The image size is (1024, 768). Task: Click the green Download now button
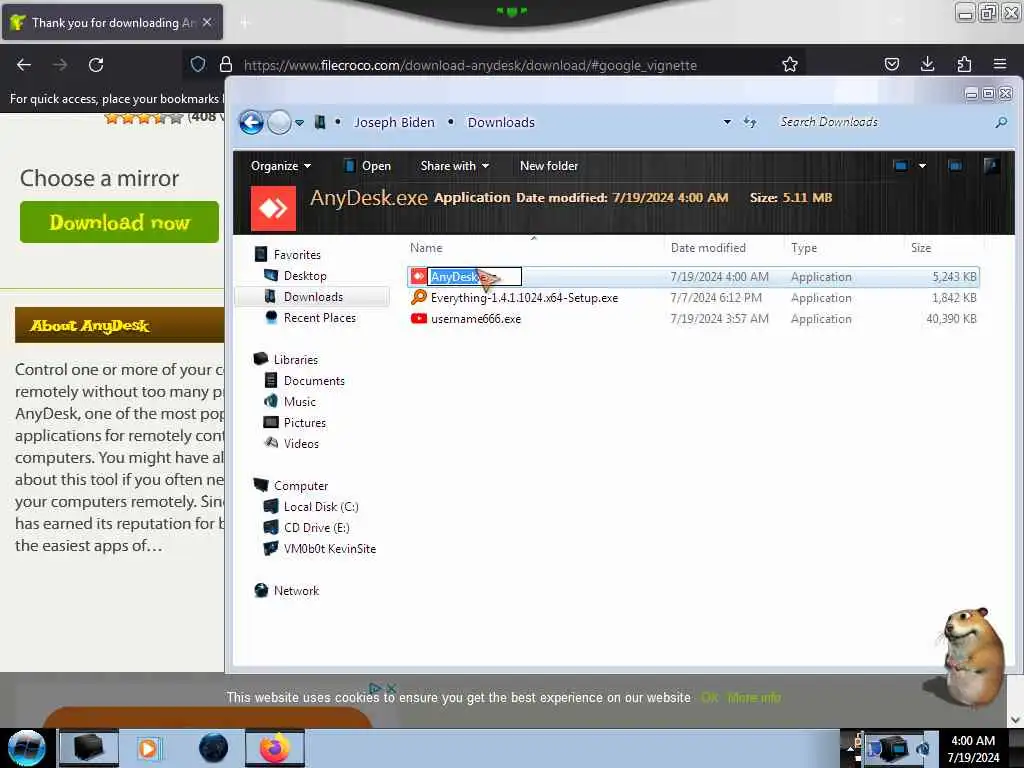(120, 222)
